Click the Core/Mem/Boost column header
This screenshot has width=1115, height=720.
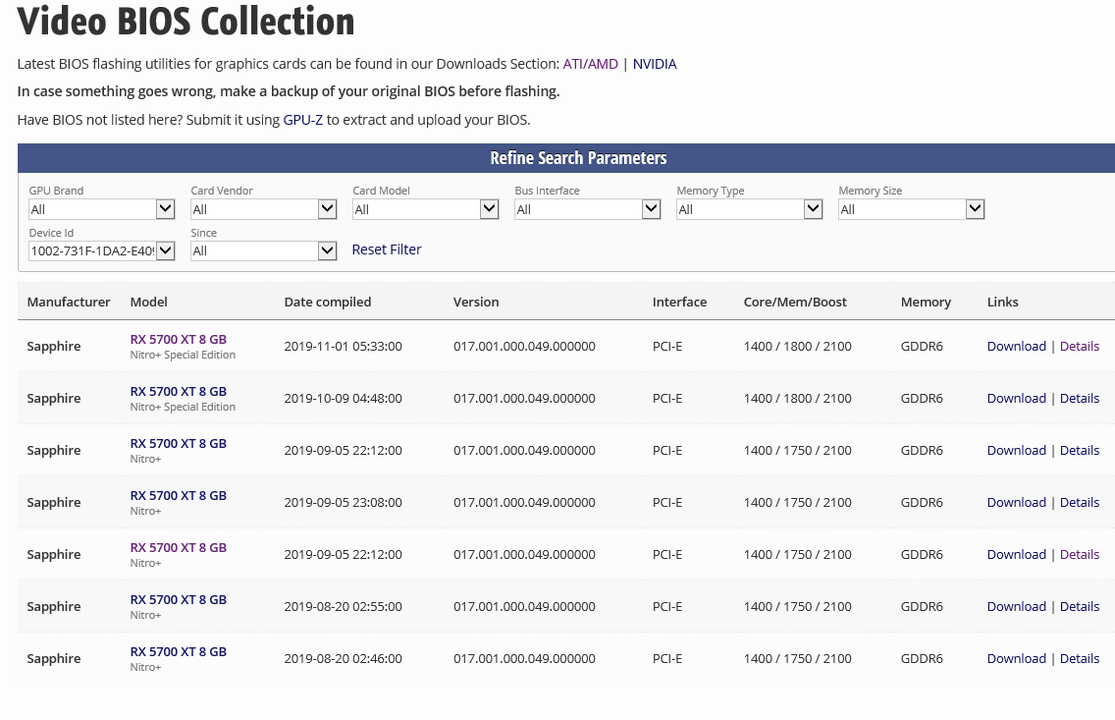[x=795, y=302]
